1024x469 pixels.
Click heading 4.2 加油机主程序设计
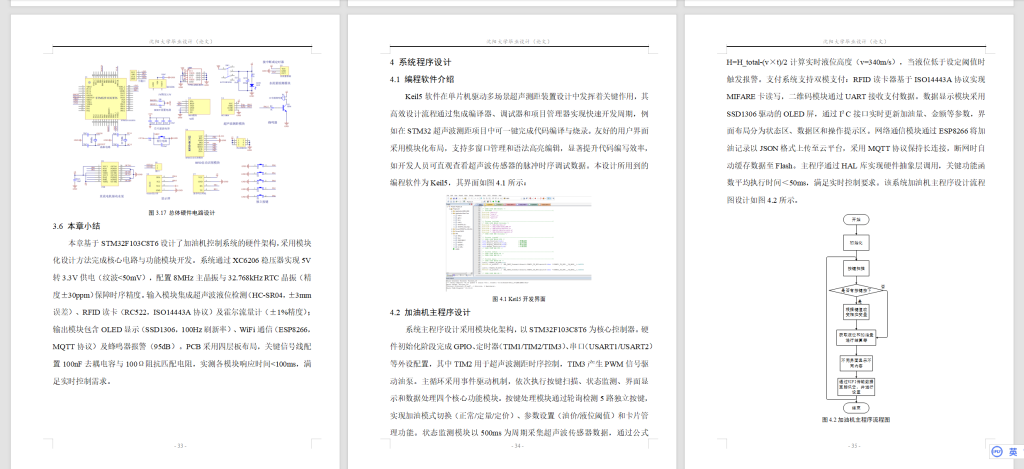click(x=430, y=312)
